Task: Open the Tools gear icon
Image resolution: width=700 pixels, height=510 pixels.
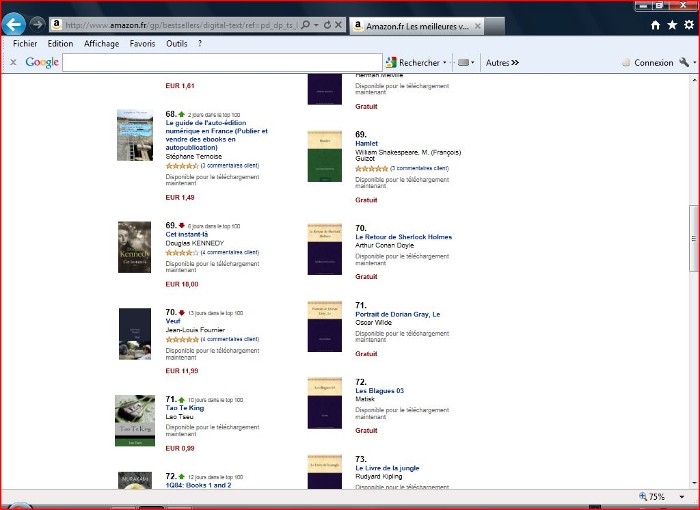Action: 689,25
